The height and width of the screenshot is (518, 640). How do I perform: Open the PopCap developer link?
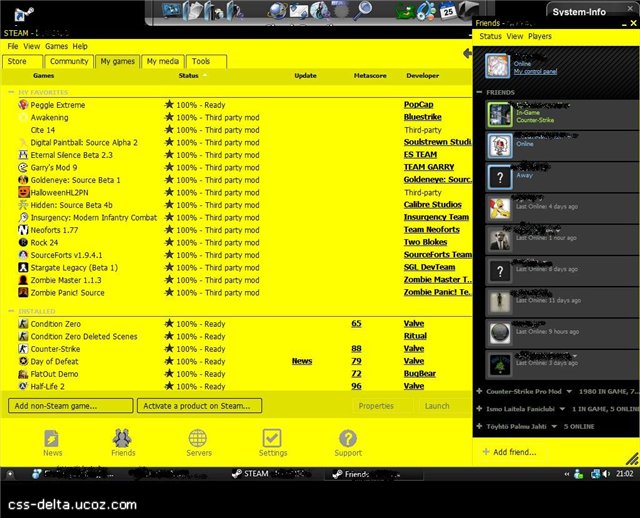(418, 104)
